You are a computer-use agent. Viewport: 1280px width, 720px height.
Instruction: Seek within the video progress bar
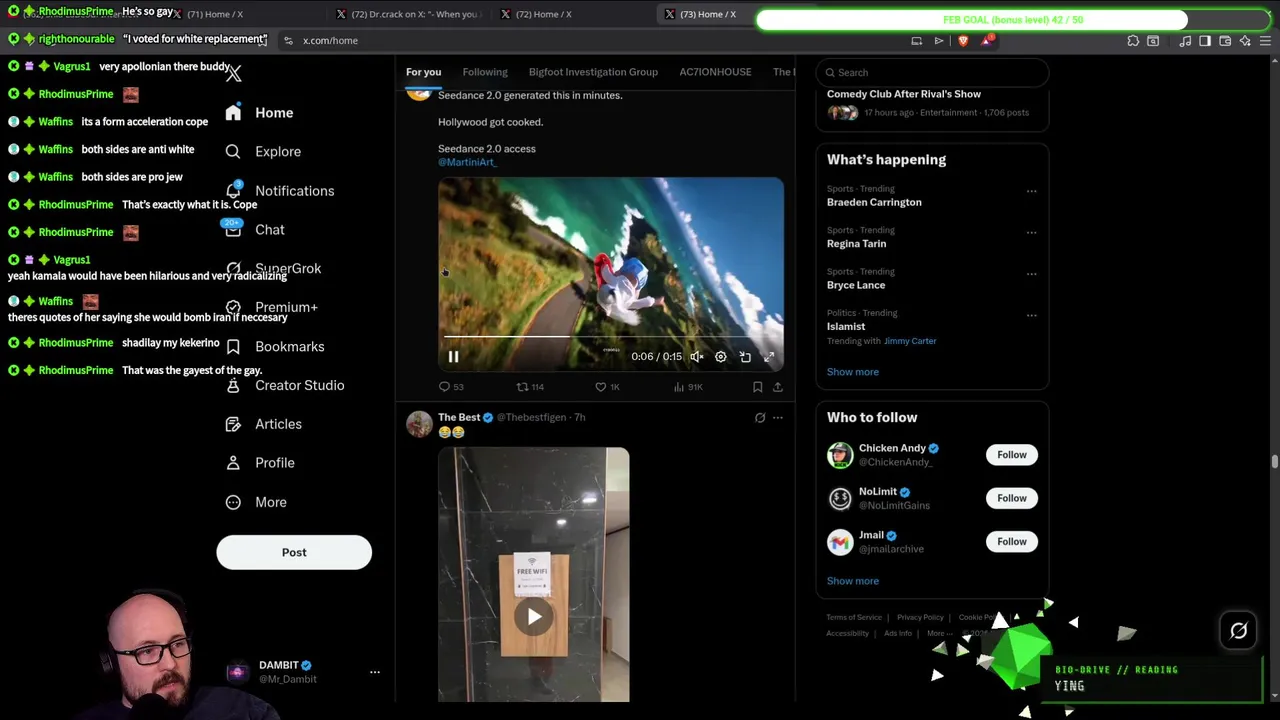pyautogui.click(x=610, y=338)
